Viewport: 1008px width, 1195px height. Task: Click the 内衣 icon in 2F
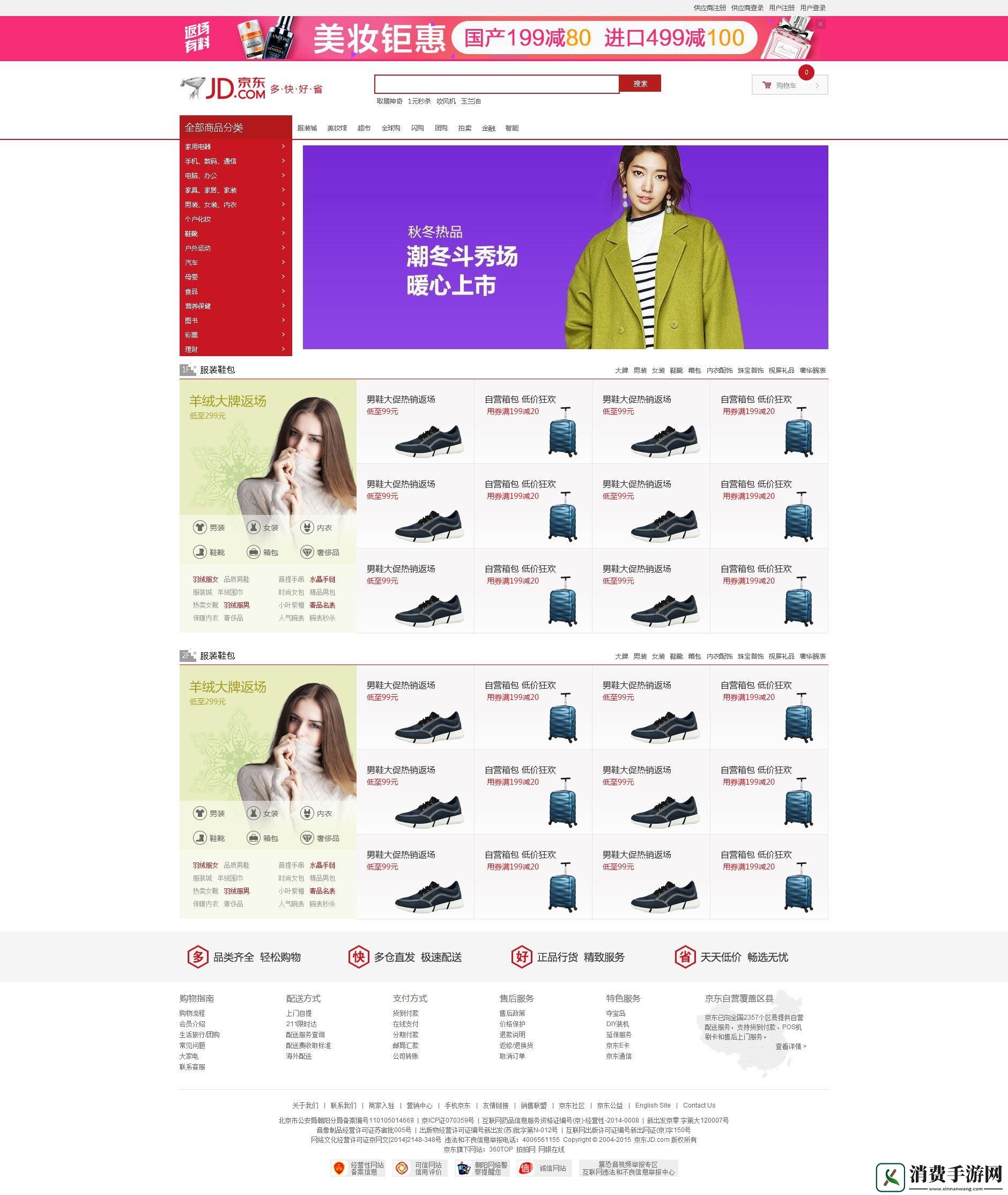tap(307, 813)
